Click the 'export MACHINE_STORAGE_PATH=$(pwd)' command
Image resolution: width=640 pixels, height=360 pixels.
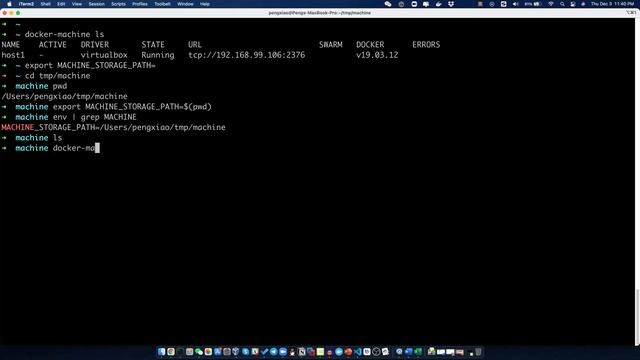click(x=132, y=107)
